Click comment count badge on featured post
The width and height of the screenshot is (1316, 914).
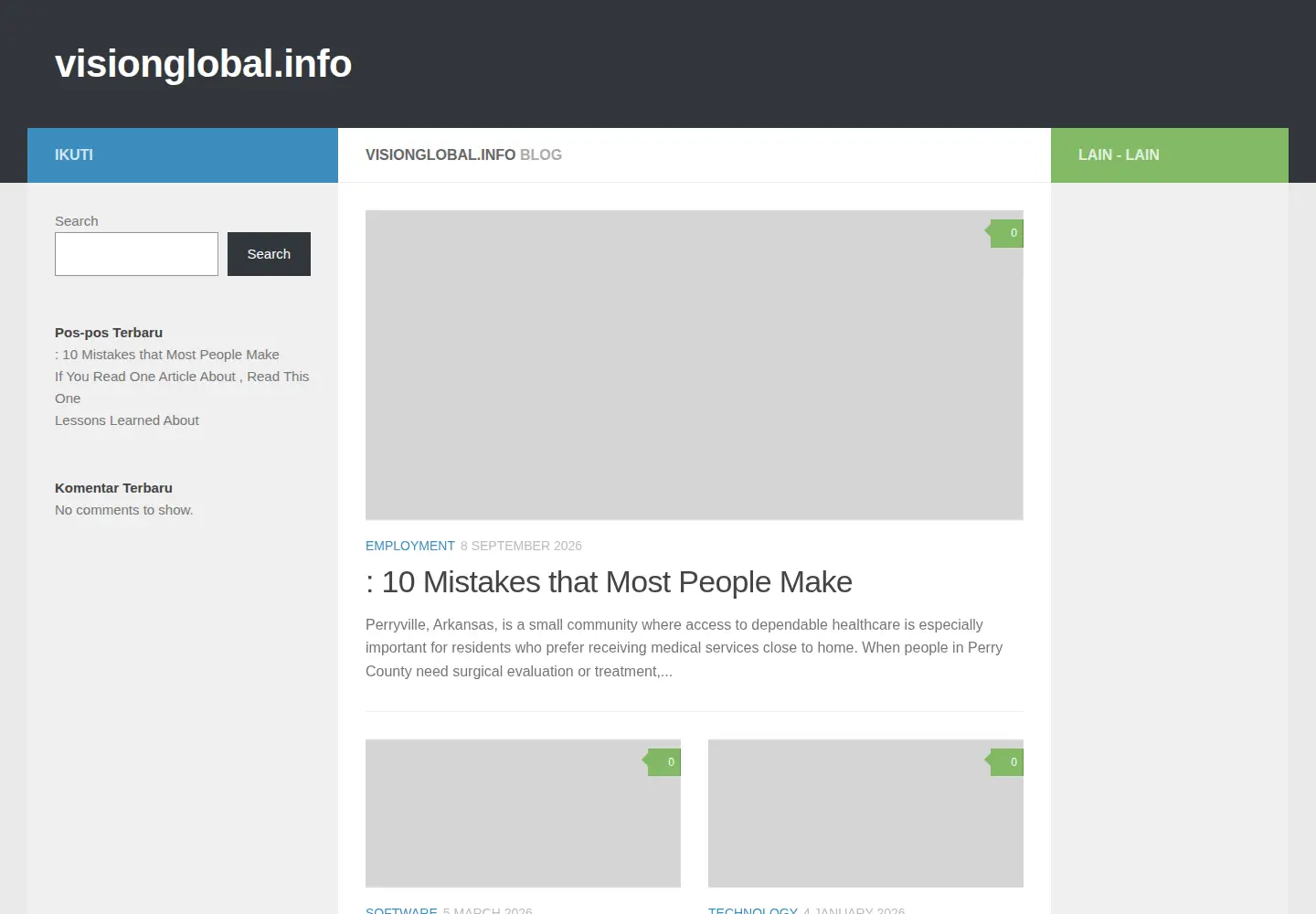1007,233
